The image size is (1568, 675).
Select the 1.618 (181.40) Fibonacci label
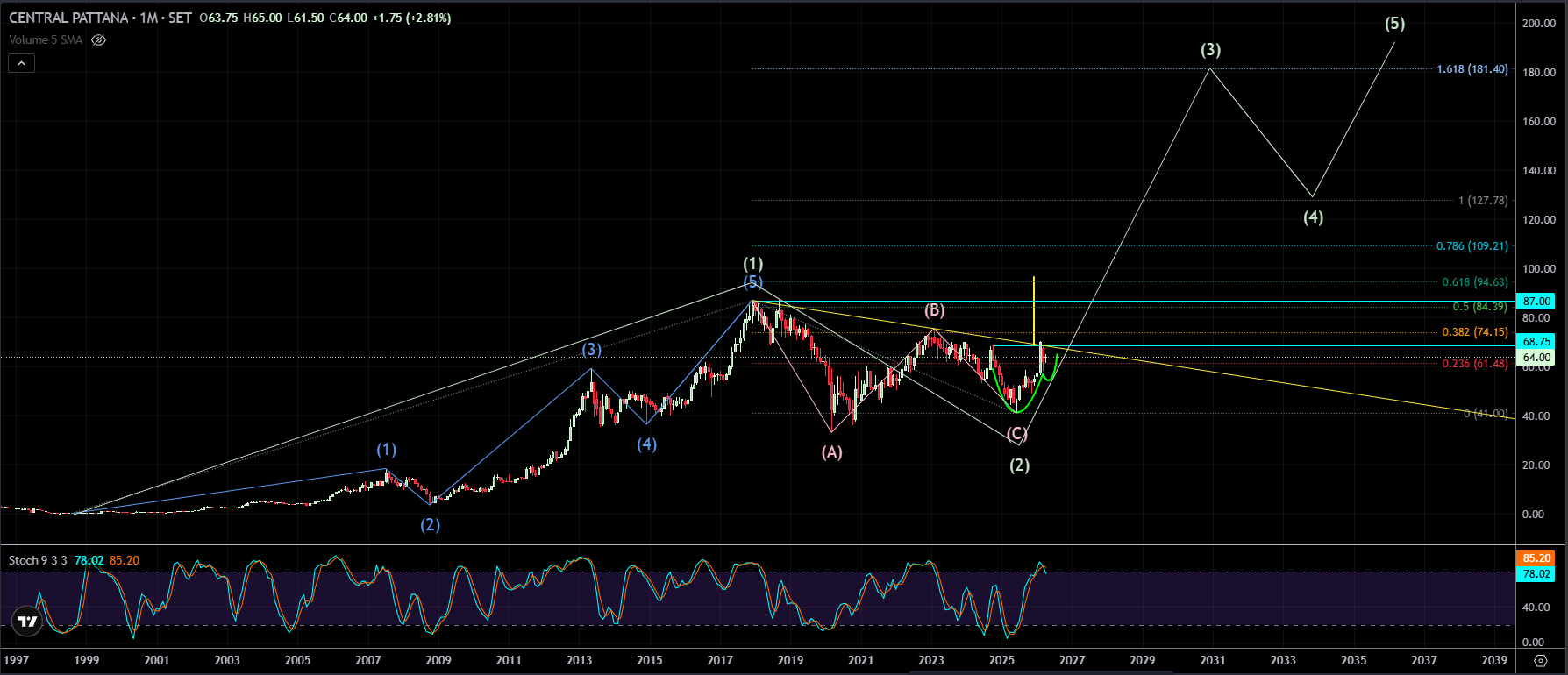pos(1472,69)
